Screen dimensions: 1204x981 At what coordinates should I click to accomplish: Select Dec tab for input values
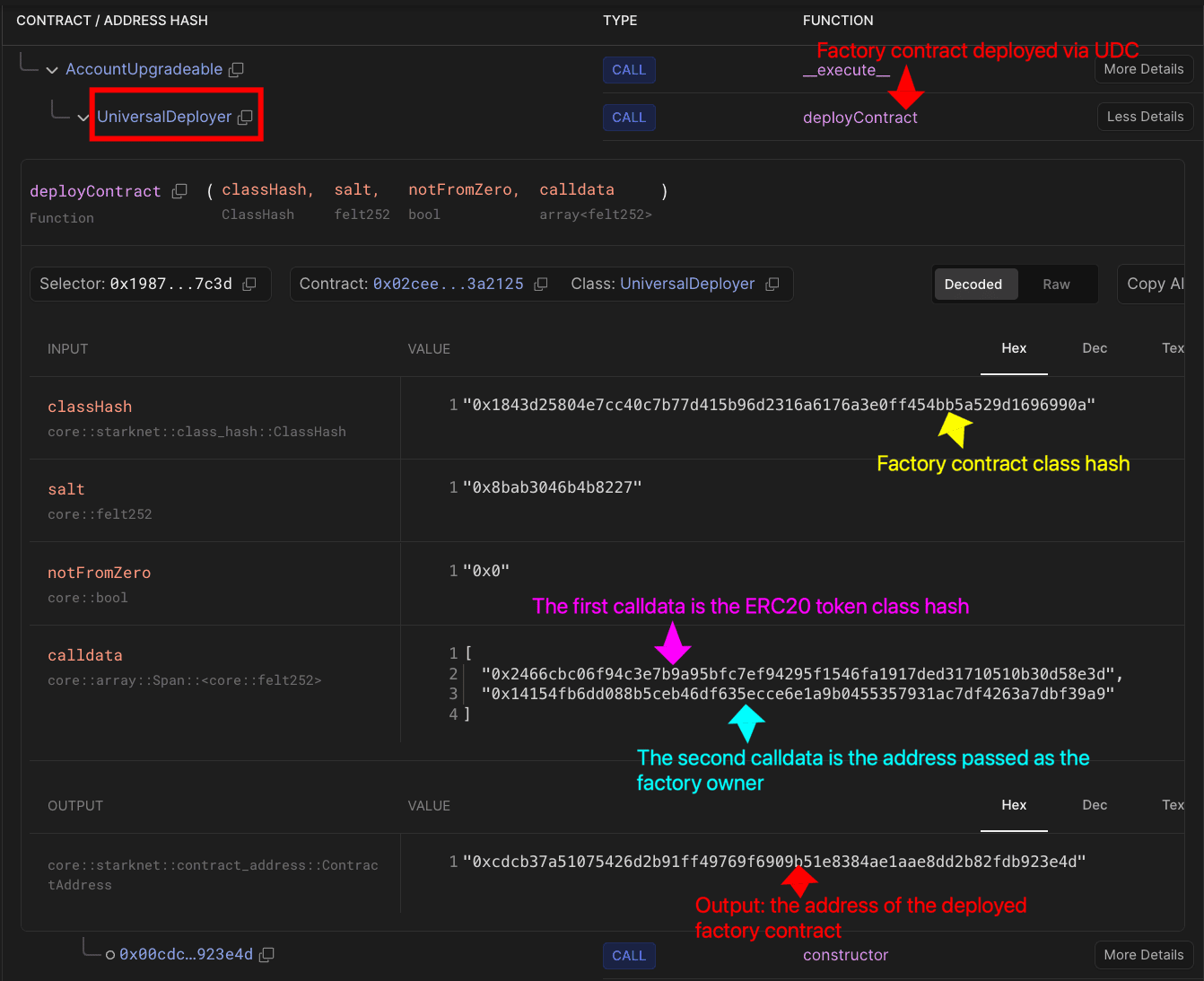tap(1095, 348)
